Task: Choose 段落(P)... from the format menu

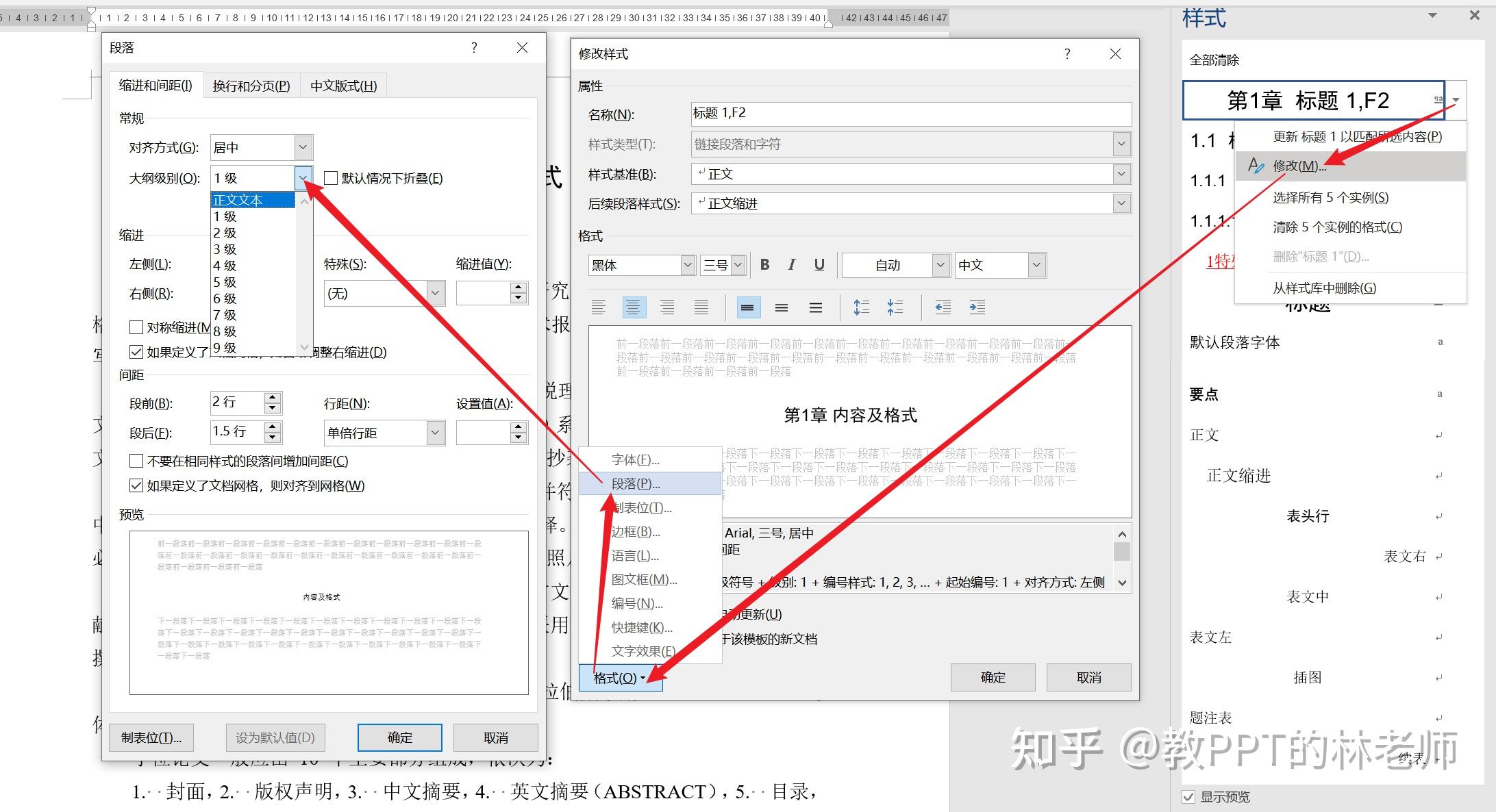Action: pos(636,483)
